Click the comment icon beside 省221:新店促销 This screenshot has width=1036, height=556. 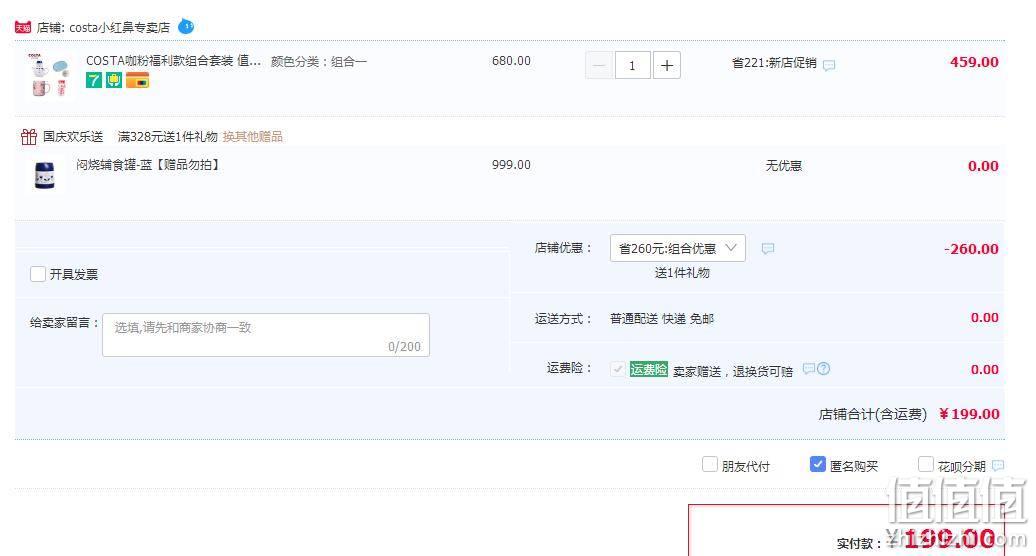829,65
